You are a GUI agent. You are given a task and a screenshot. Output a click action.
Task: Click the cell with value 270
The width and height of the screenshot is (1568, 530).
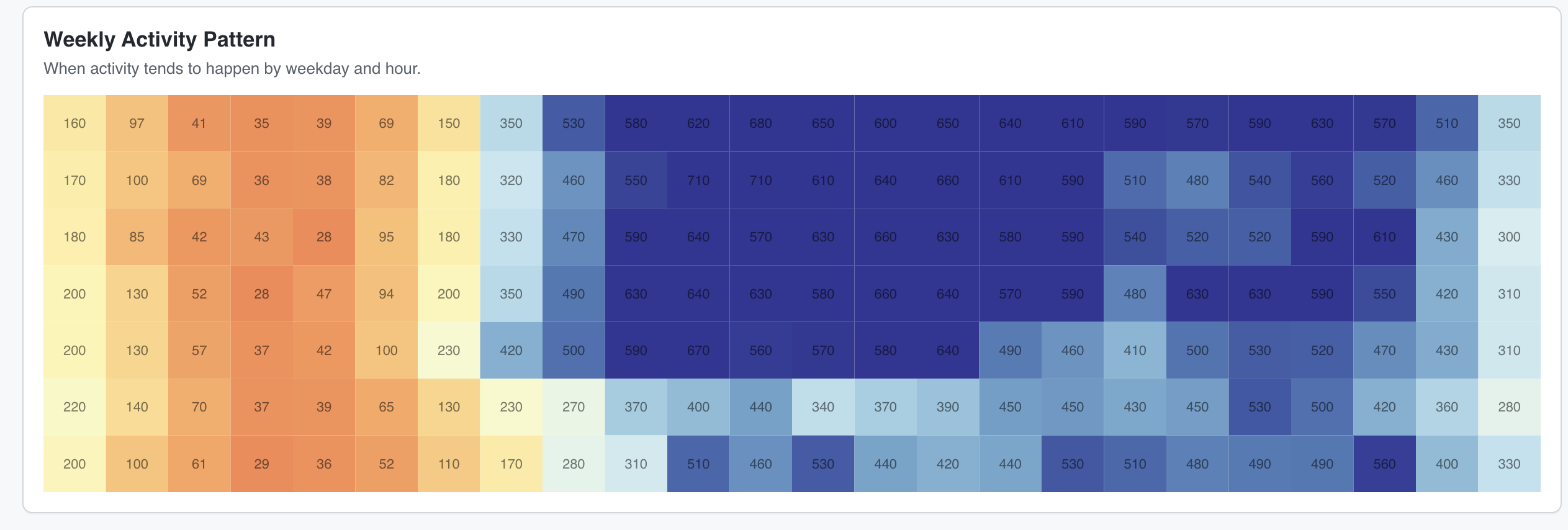click(x=574, y=406)
